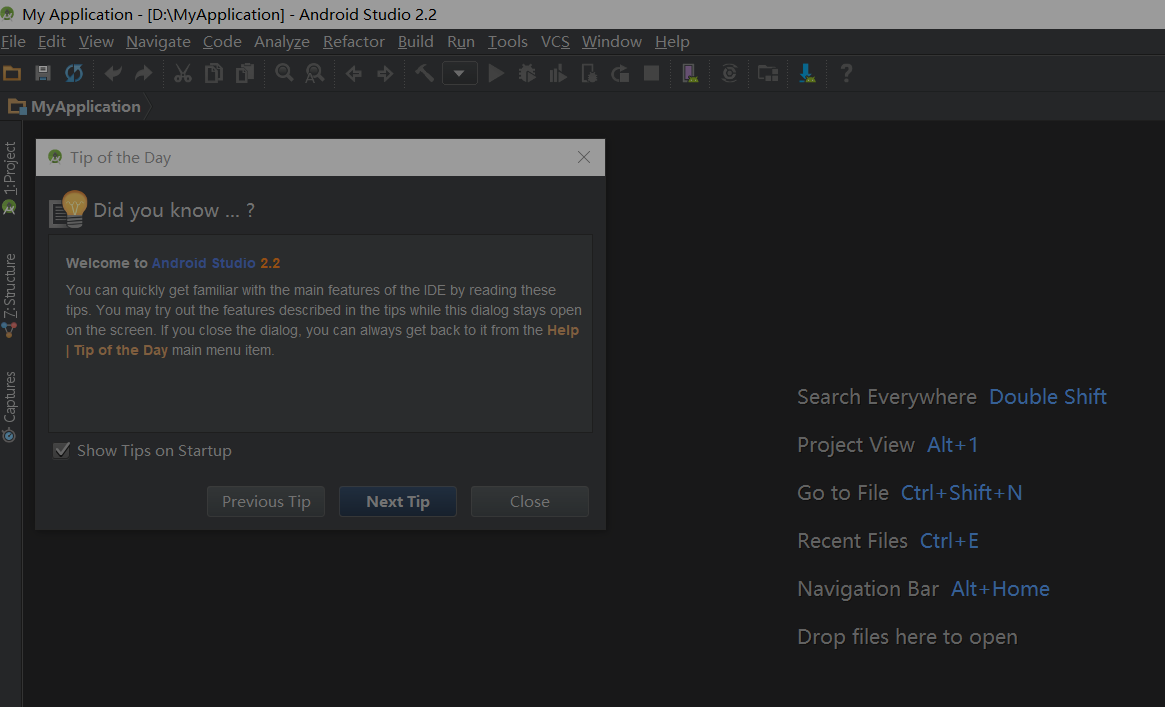Open the 7: Structure side tab
This screenshot has width=1165, height=707.
click(x=10, y=296)
